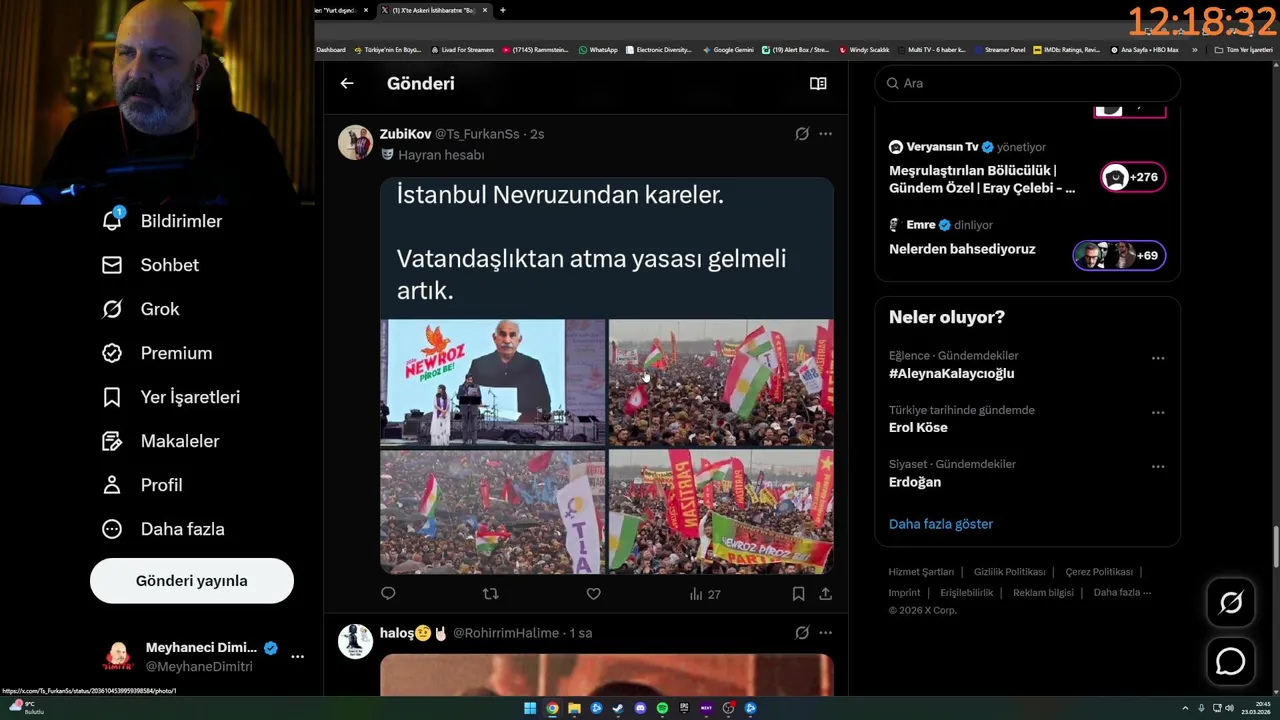
Task: Open floating Grok button
Action: (x=1231, y=602)
